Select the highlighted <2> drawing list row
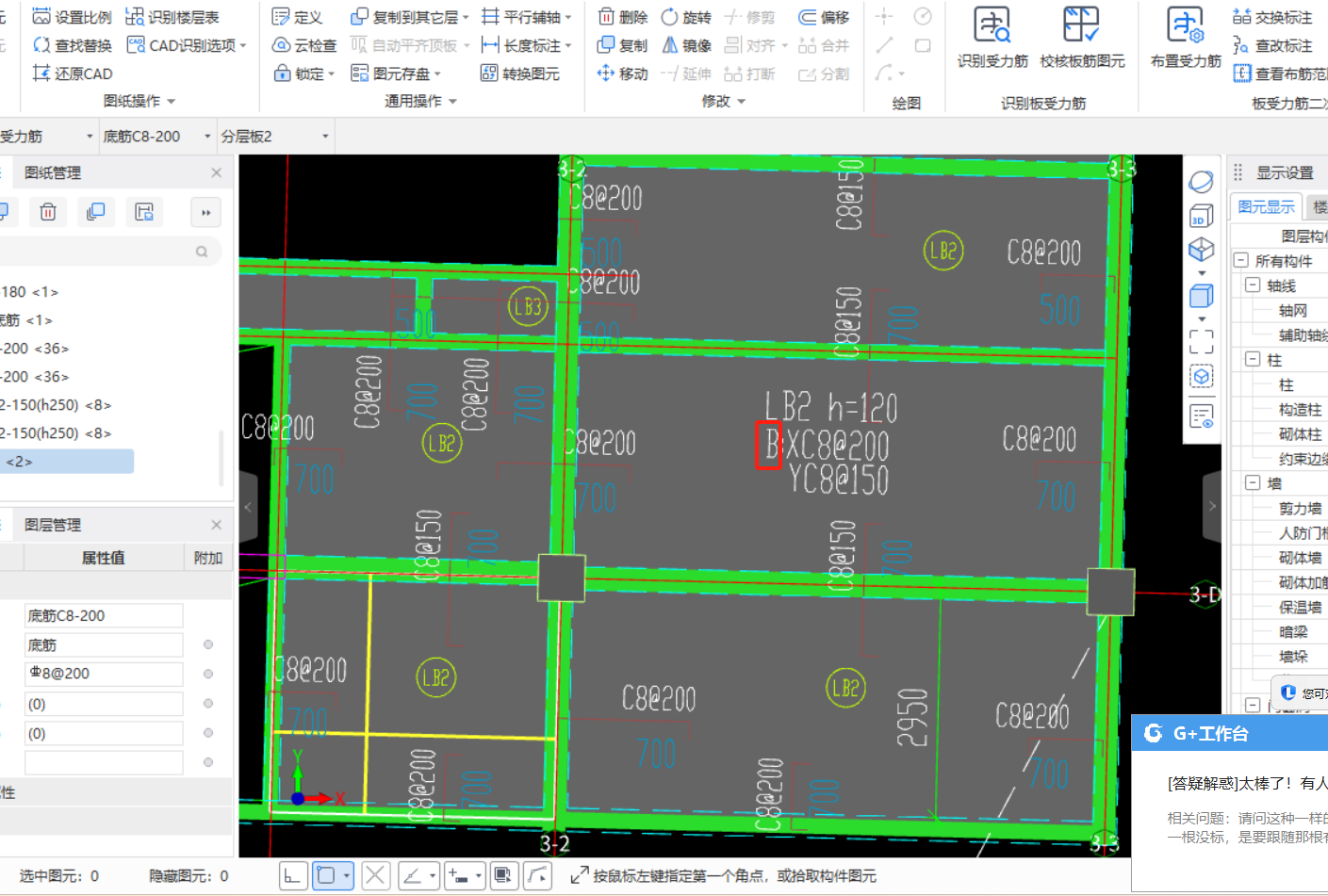Image resolution: width=1328 pixels, height=896 pixels. point(67,462)
